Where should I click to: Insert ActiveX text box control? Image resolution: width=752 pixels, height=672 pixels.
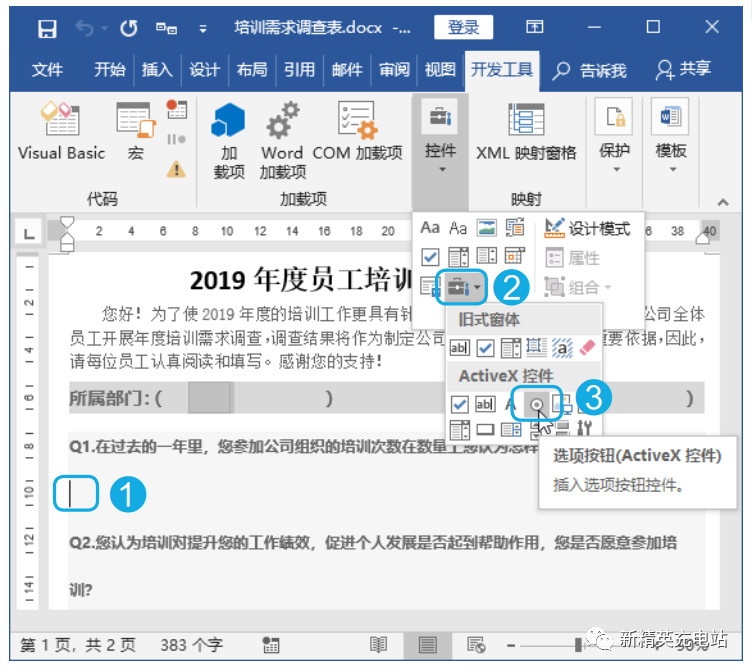(485, 404)
